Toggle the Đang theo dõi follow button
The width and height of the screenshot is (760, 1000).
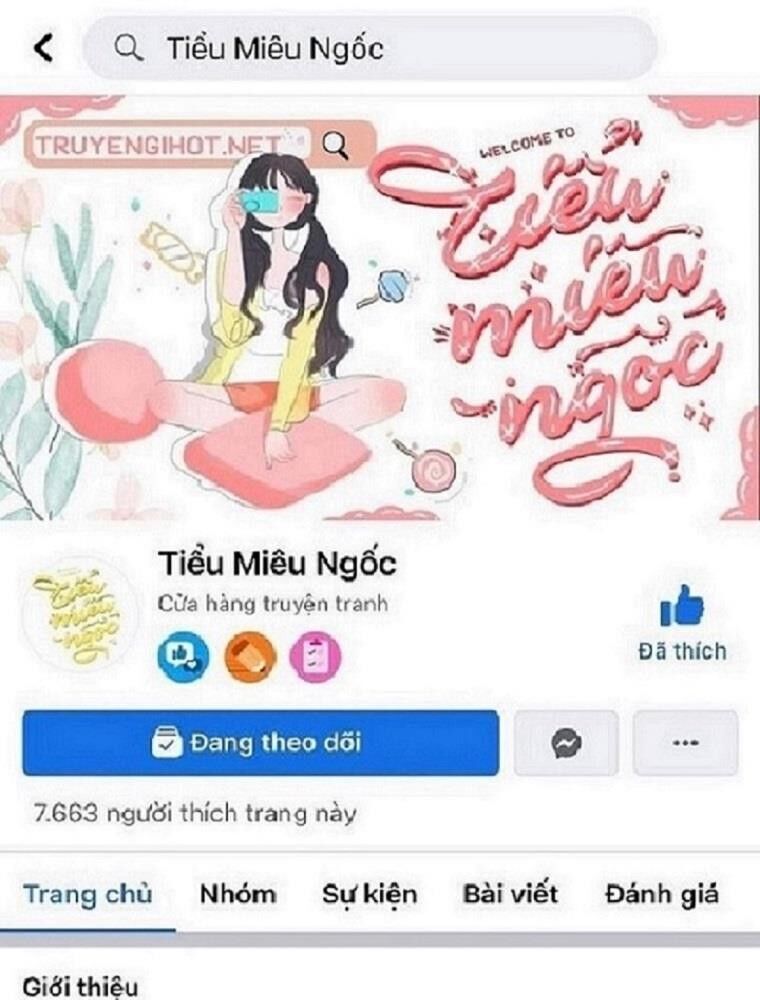pyautogui.click(x=260, y=743)
